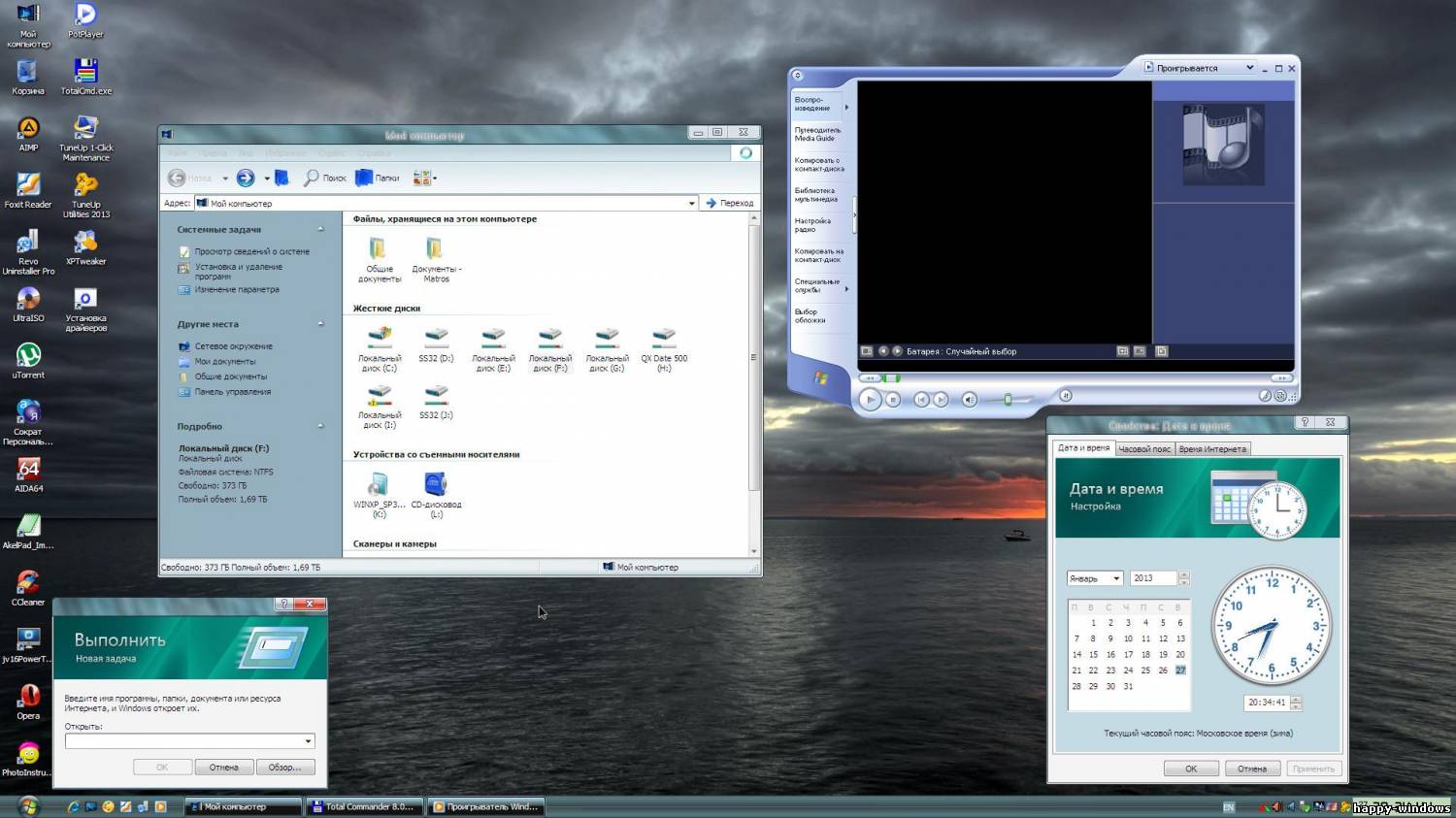Launch uTorrent from the desktop
This screenshot has width=1456, height=818.
(28, 356)
